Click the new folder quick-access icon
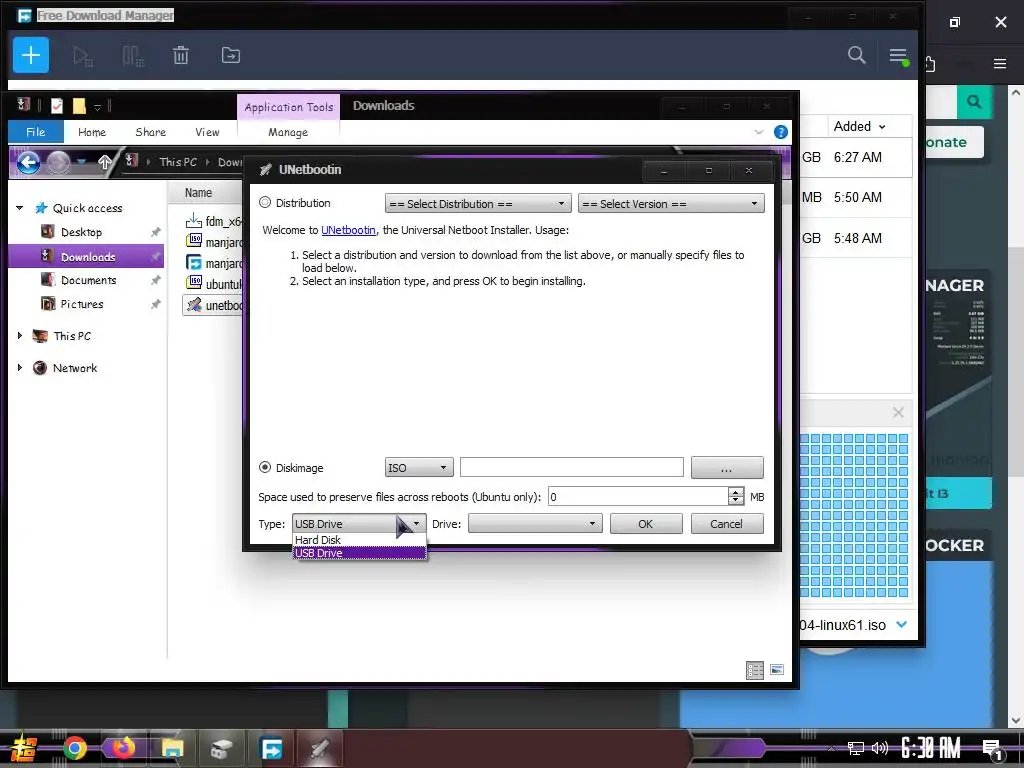1024x768 pixels. pyautogui.click(x=79, y=106)
